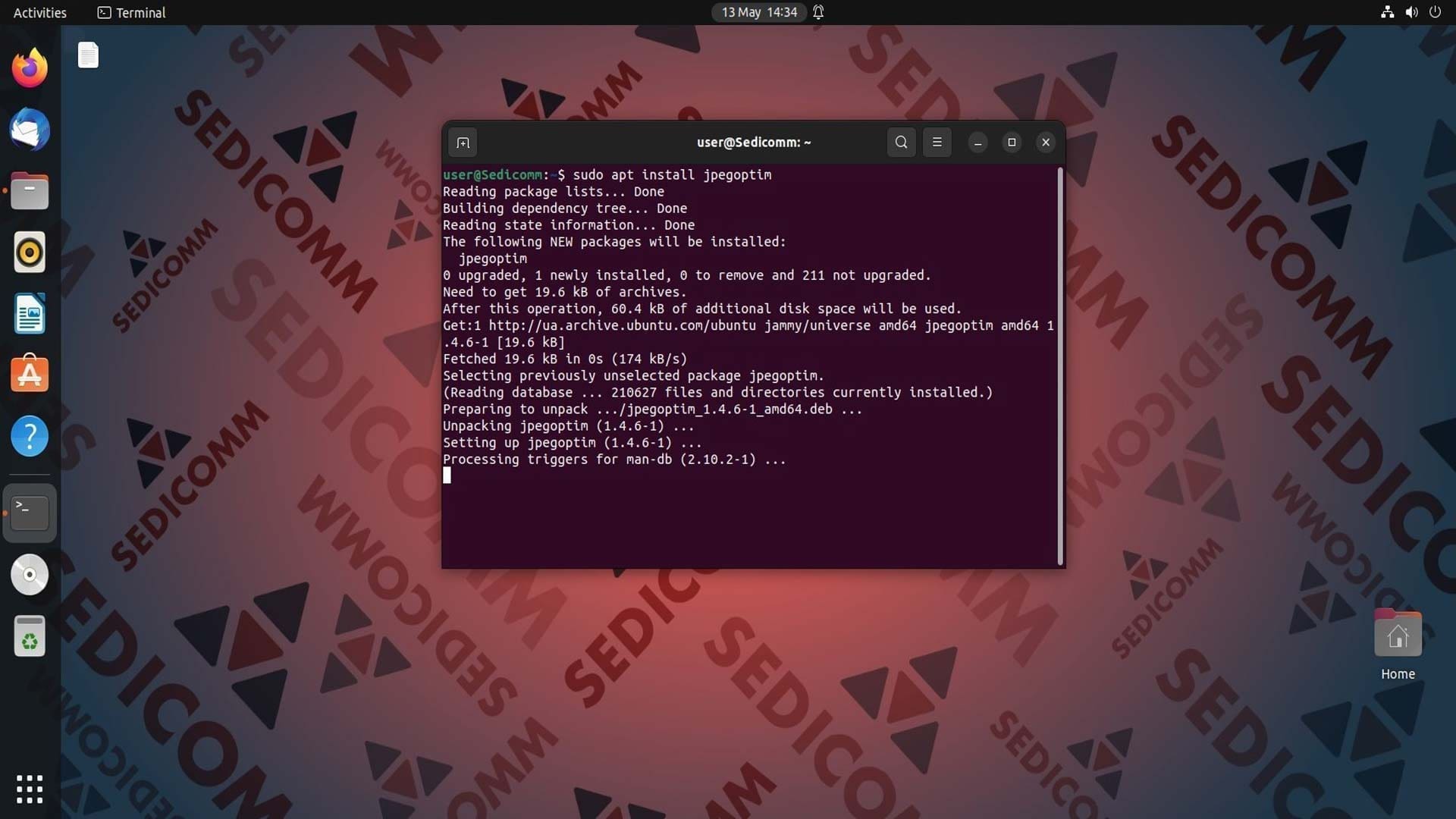Click 'After this operation, 60.4 kB' line
The width and height of the screenshot is (1456, 819).
[702, 309]
